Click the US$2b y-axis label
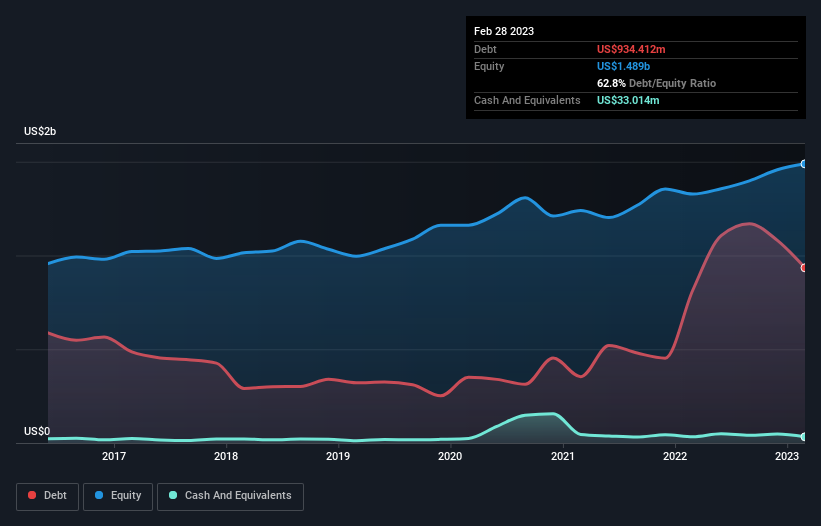821x526 pixels. pyautogui.click(x=40, y=131)
